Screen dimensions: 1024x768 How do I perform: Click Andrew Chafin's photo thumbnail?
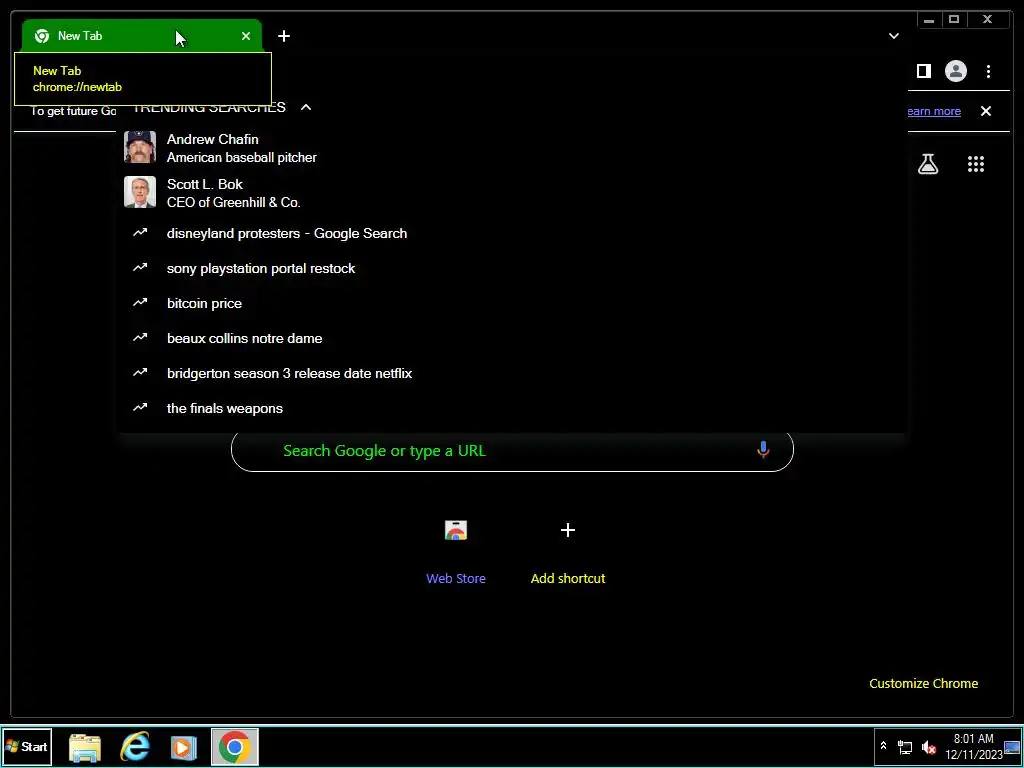[x=140, y=147]
